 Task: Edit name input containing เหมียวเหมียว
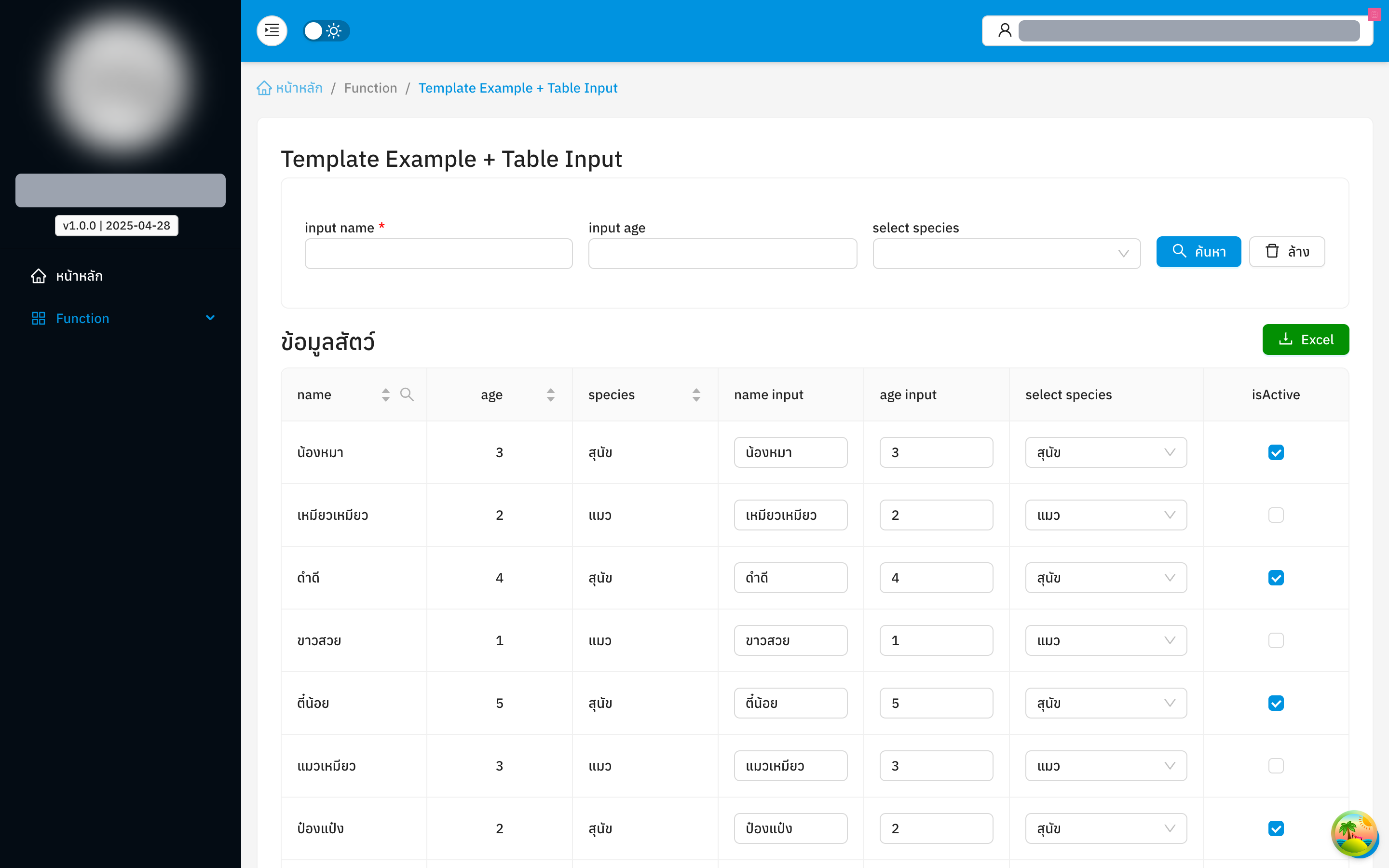pyautogui.click(x=790, y=515)
